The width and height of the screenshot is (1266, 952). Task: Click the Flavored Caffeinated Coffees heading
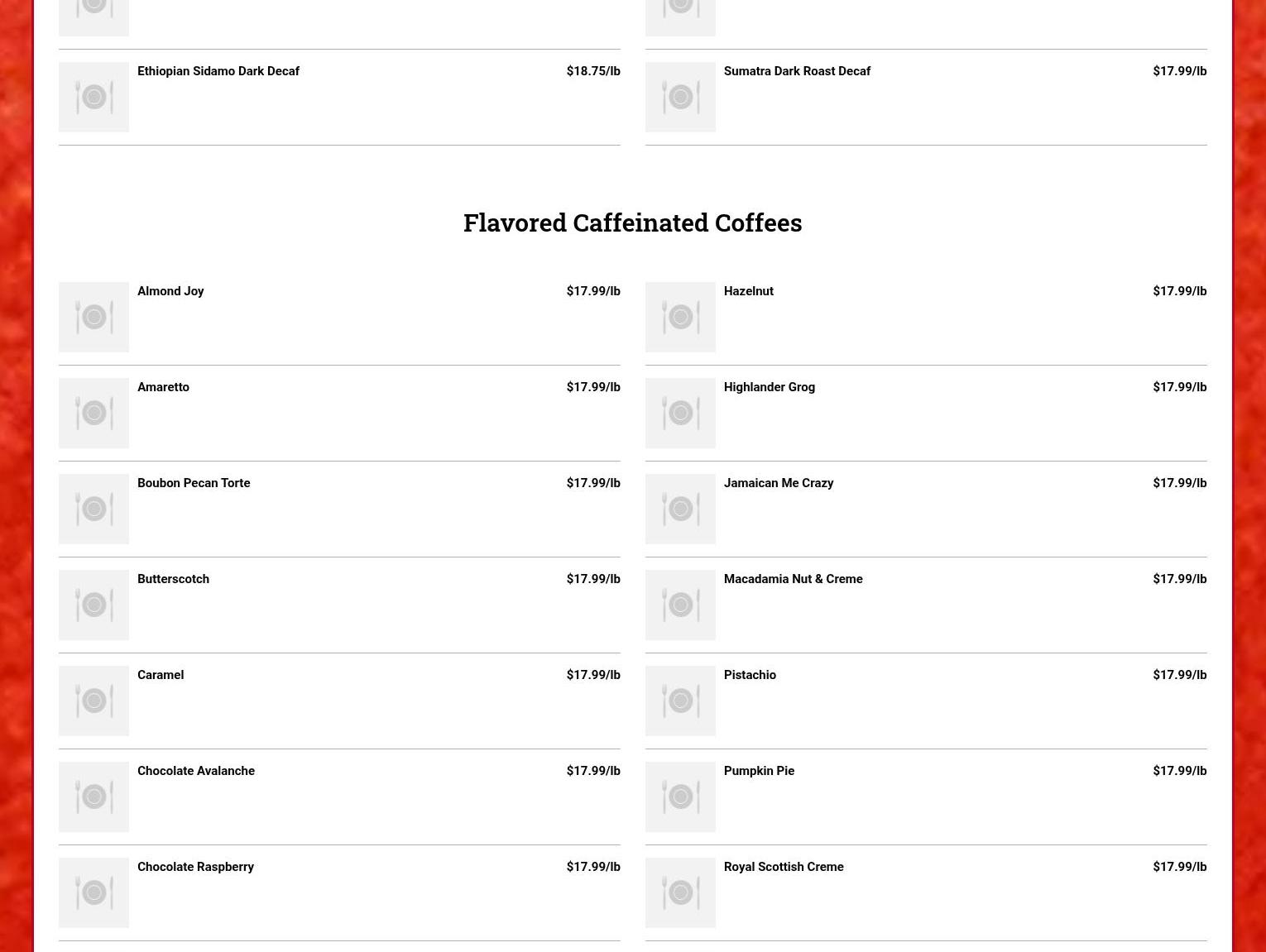[632, 222]
